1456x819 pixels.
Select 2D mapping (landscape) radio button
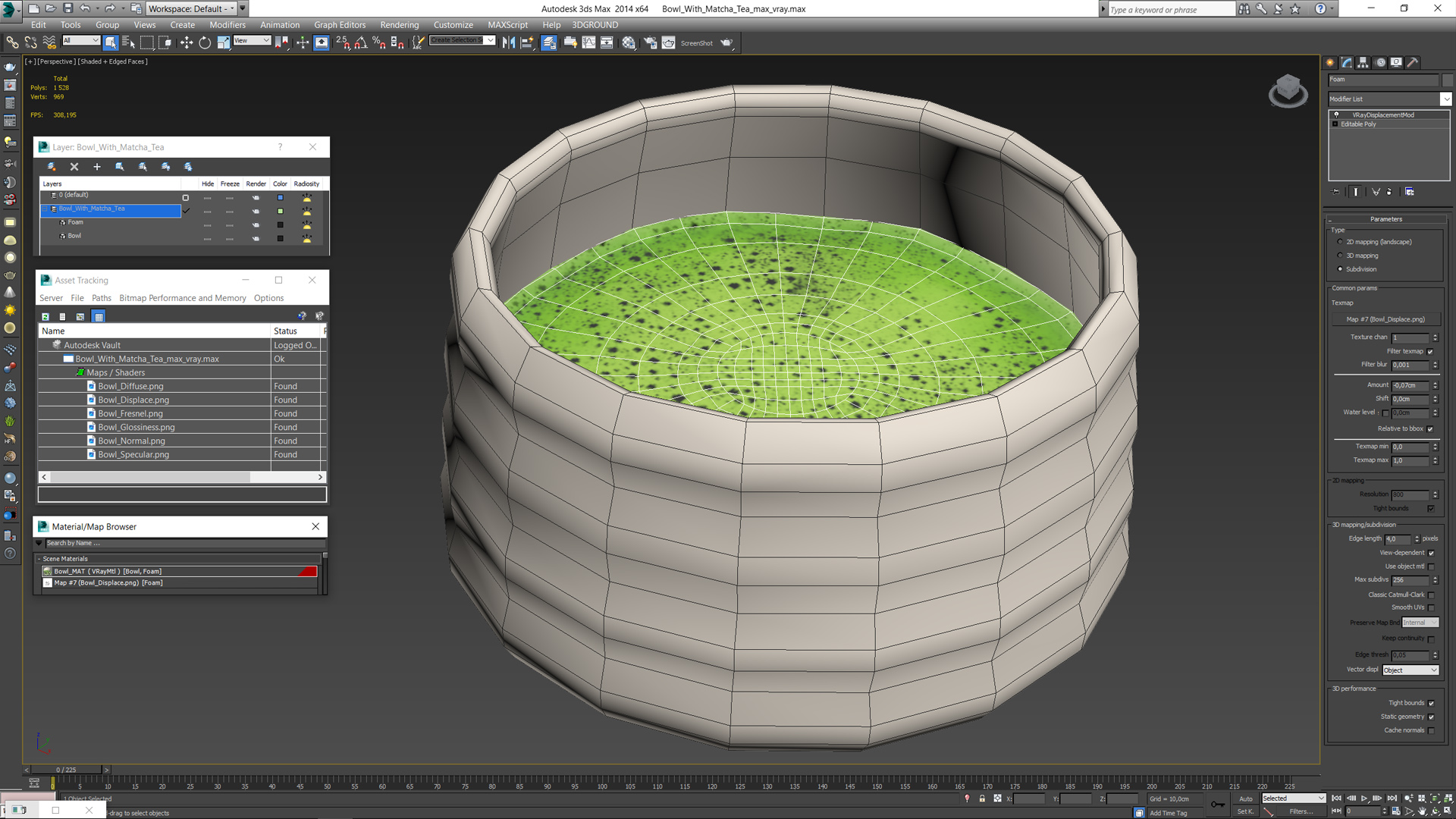[x=1340, y=242]
